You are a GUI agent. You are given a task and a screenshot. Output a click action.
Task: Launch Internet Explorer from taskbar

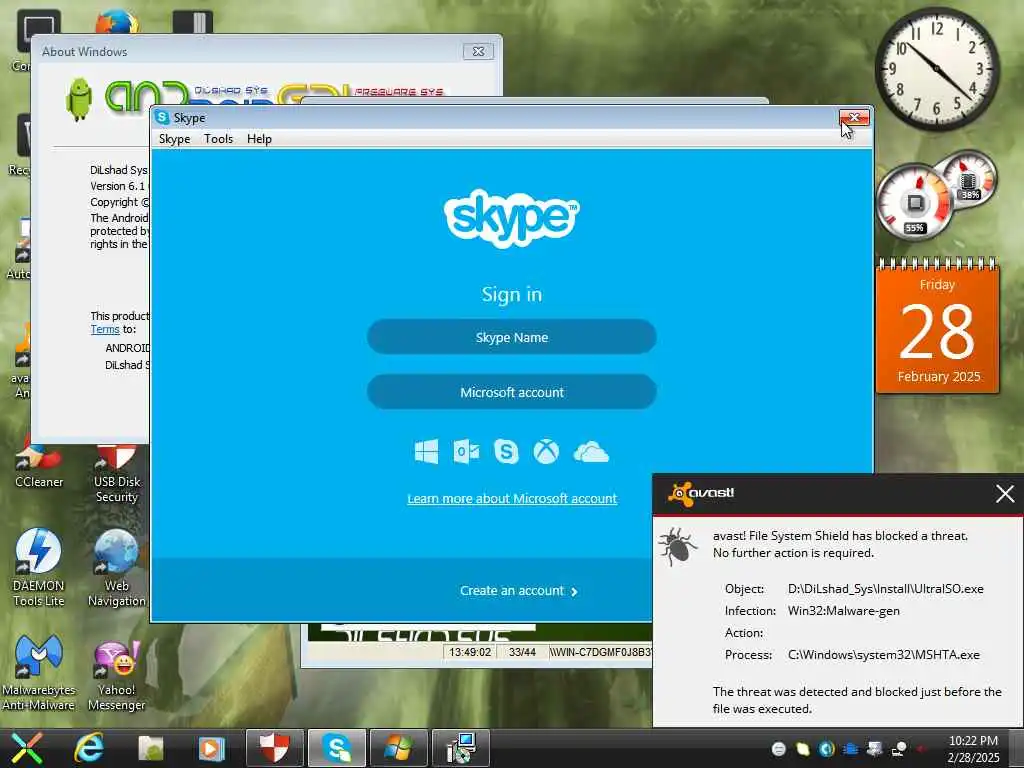[x=89, y=748]
